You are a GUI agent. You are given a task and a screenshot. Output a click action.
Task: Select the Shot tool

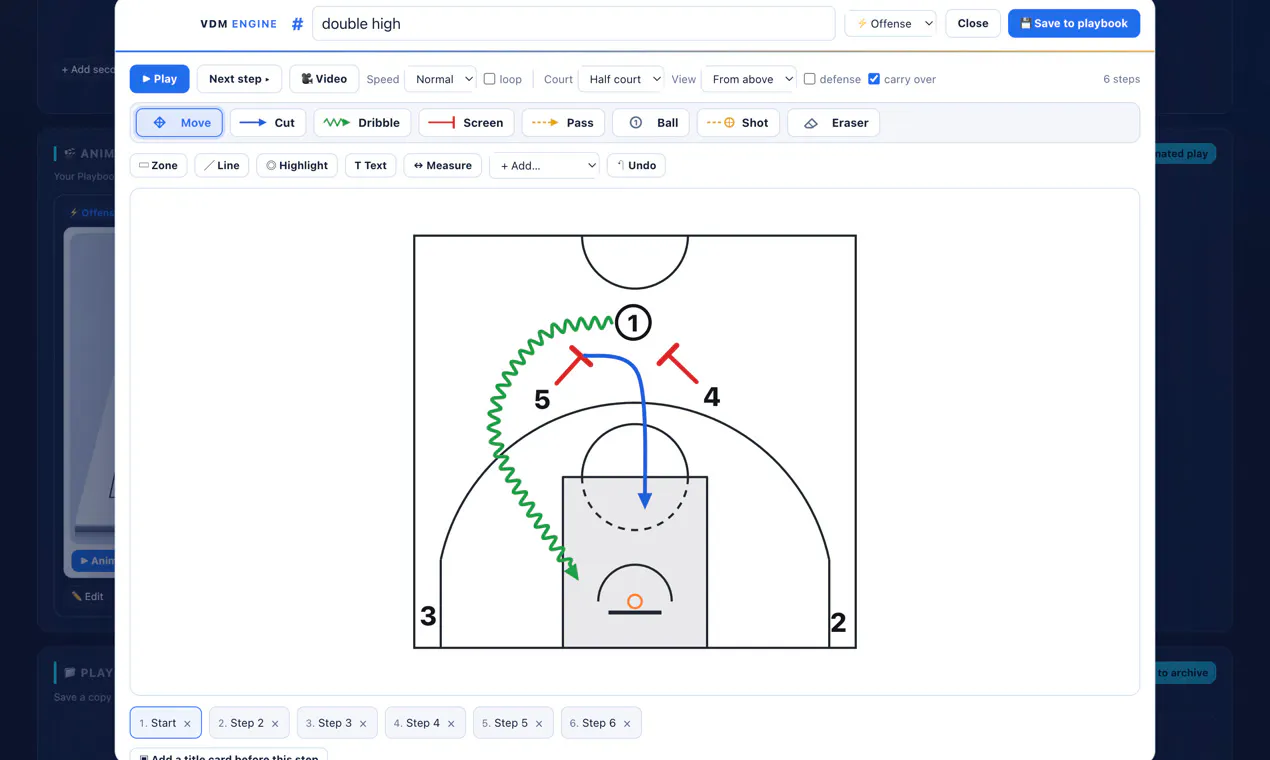coord(738,123)
